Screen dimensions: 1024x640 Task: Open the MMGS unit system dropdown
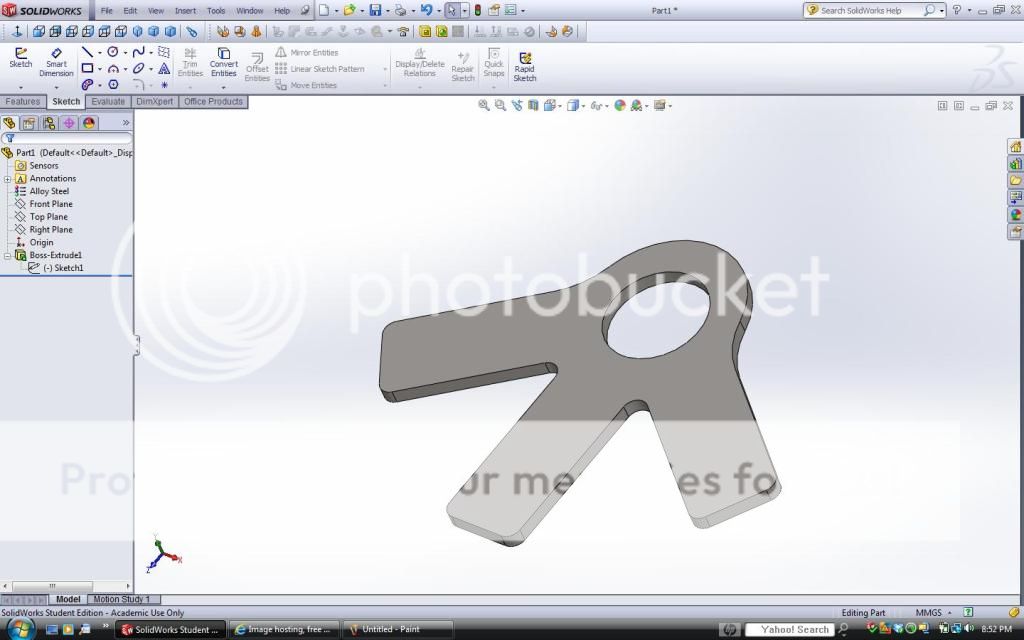948,613
